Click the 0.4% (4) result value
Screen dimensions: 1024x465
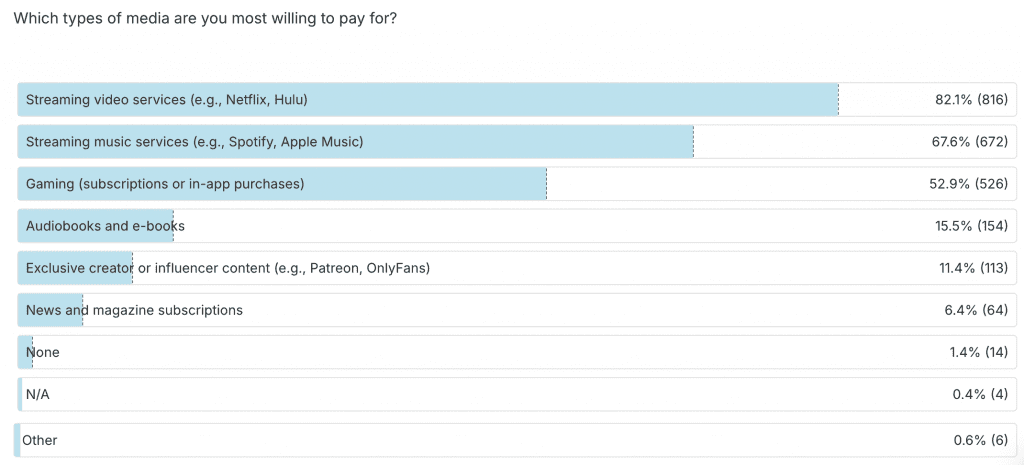(x=980, y=394)
